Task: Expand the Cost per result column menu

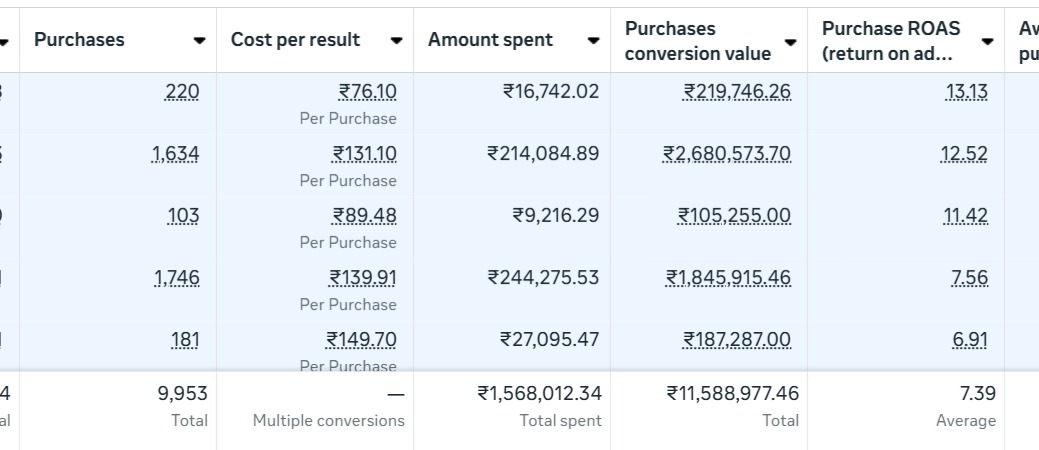Action: click(x=397, y=41)
